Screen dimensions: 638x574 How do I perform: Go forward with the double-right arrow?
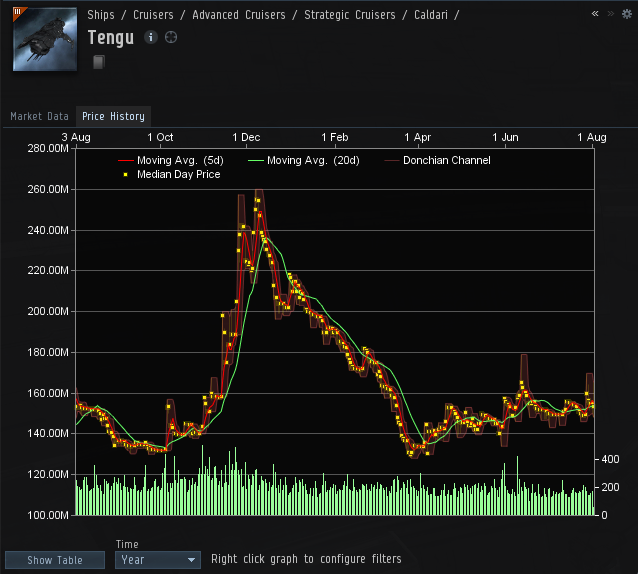(x=610, y=14)
